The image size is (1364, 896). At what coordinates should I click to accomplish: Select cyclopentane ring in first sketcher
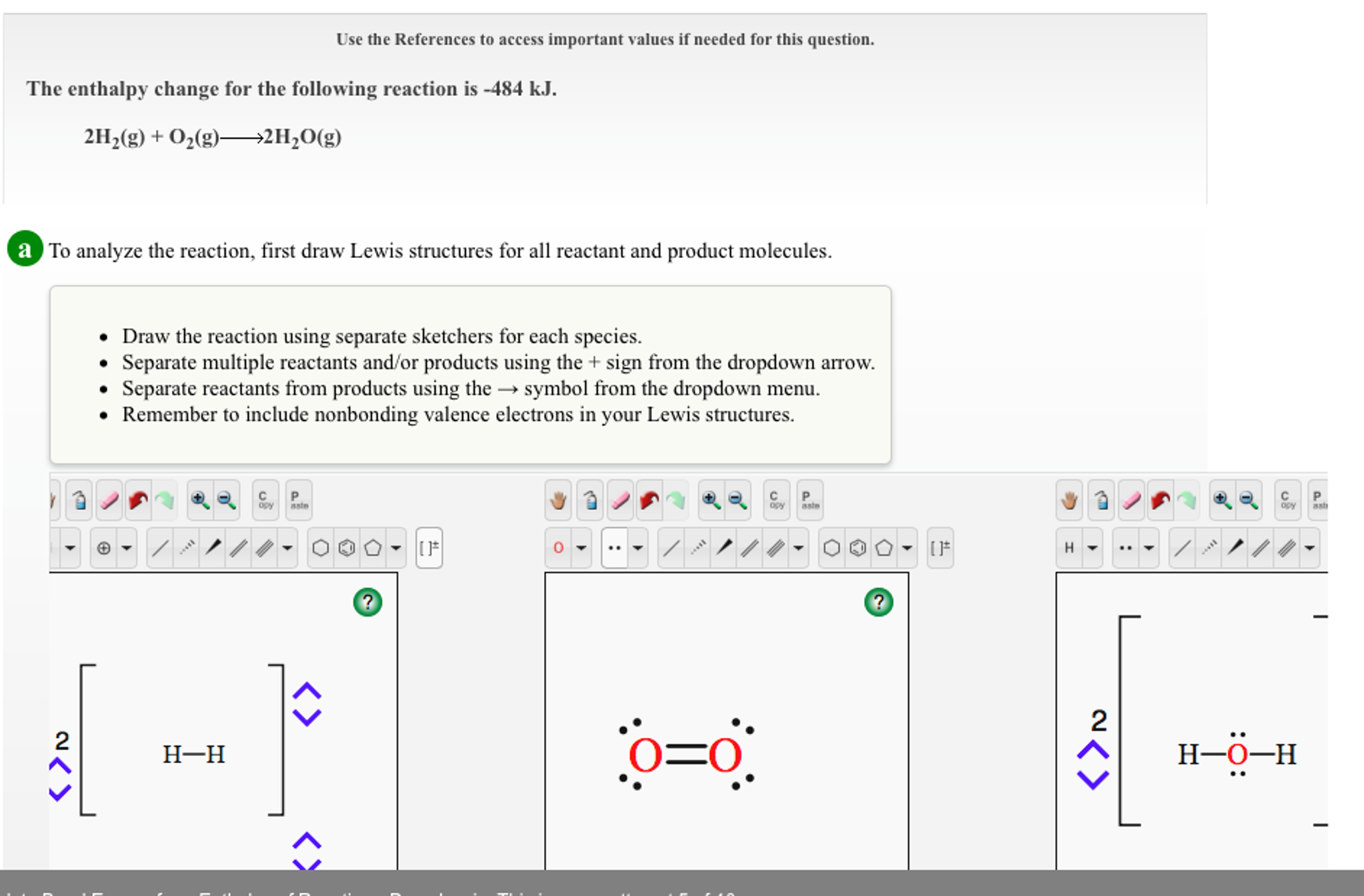(373, 548)
